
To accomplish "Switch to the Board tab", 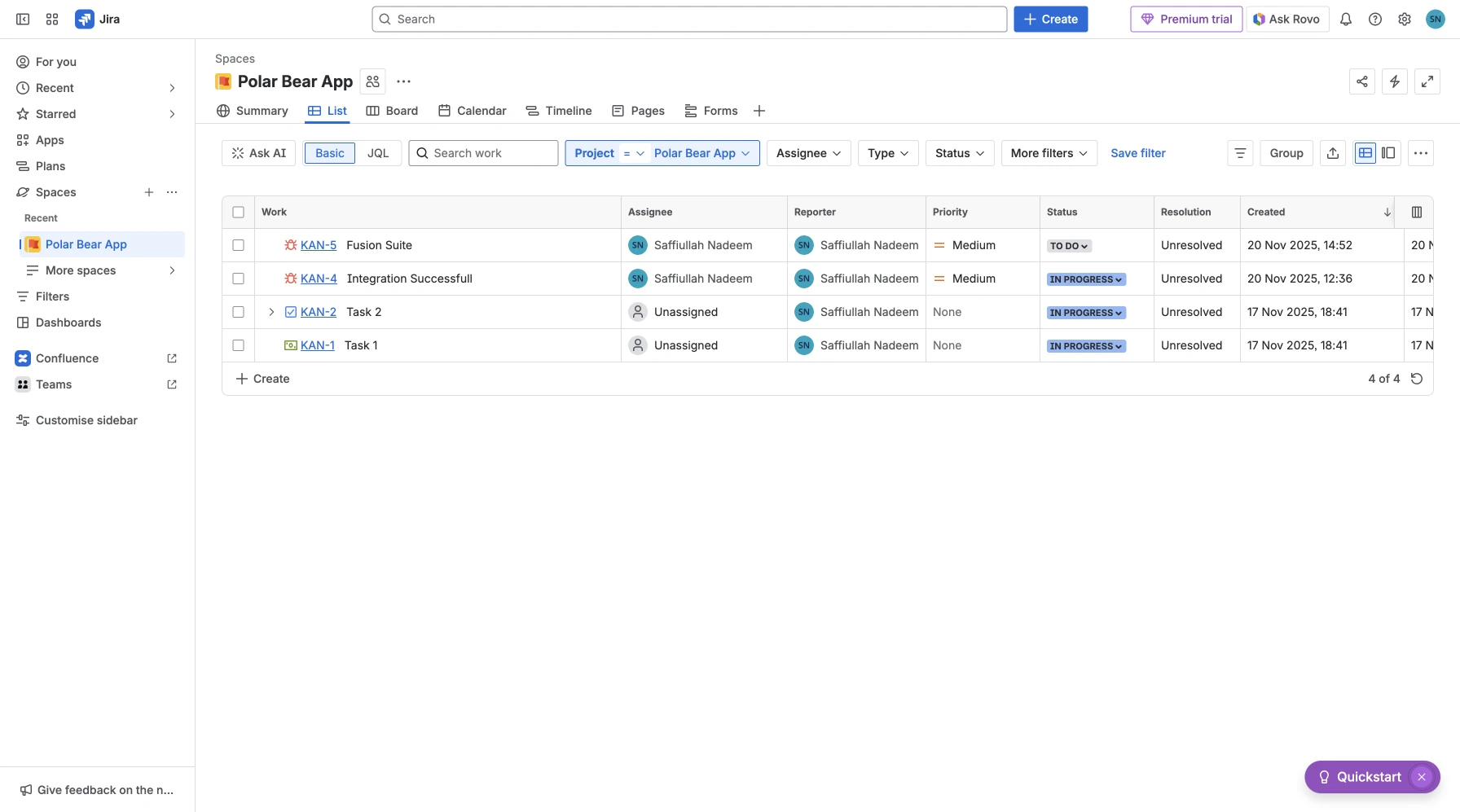I will point(392,111).
